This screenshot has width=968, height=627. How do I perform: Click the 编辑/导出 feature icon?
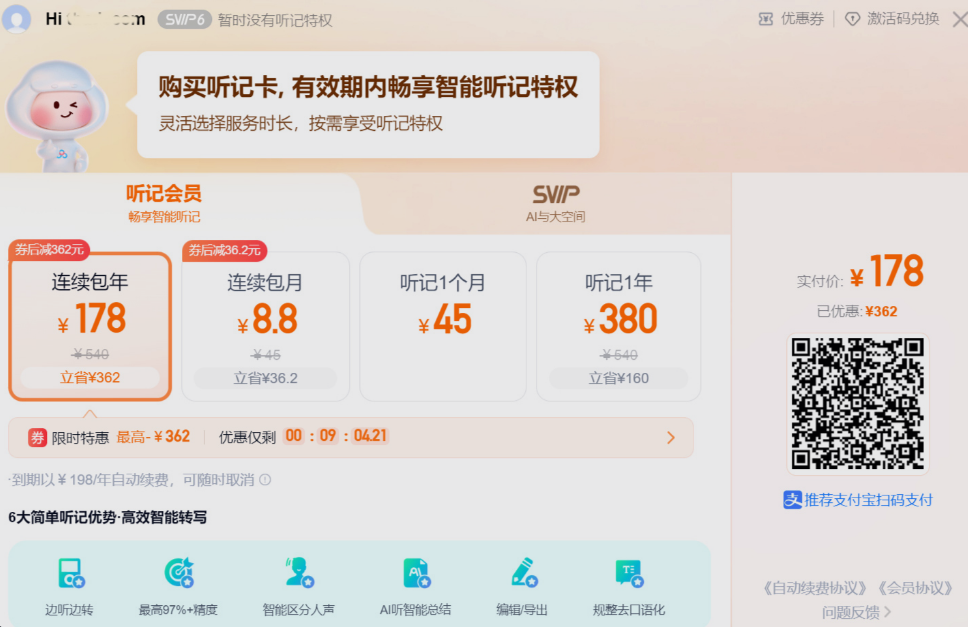[524, 573]
